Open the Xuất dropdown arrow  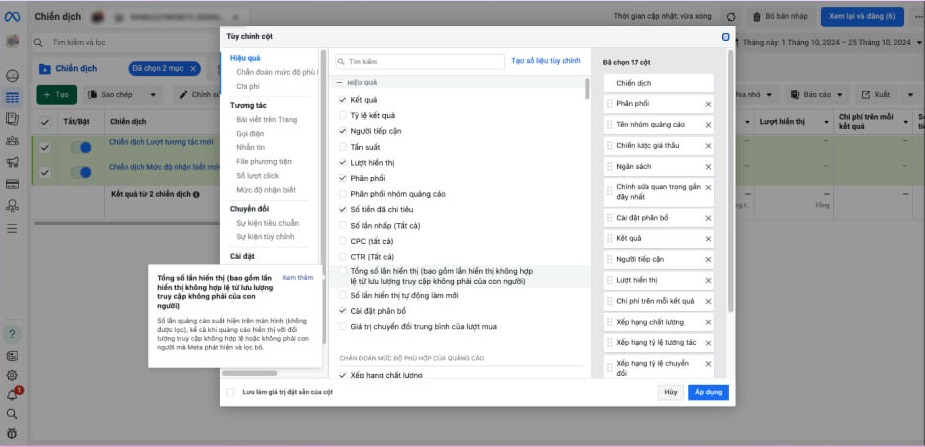click(910, 94)
